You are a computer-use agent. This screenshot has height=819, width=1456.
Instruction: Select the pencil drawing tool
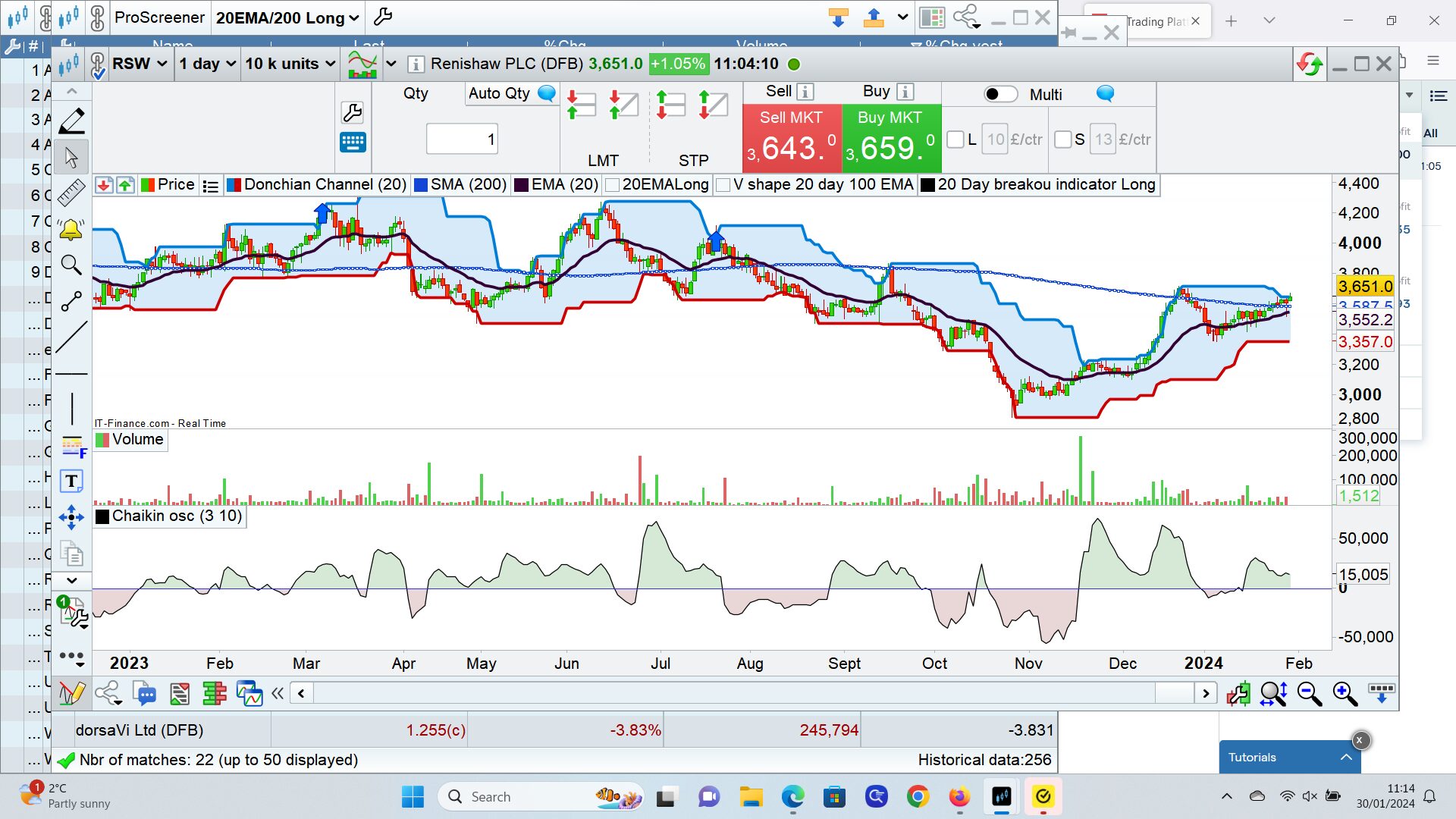tap(71, 121)
